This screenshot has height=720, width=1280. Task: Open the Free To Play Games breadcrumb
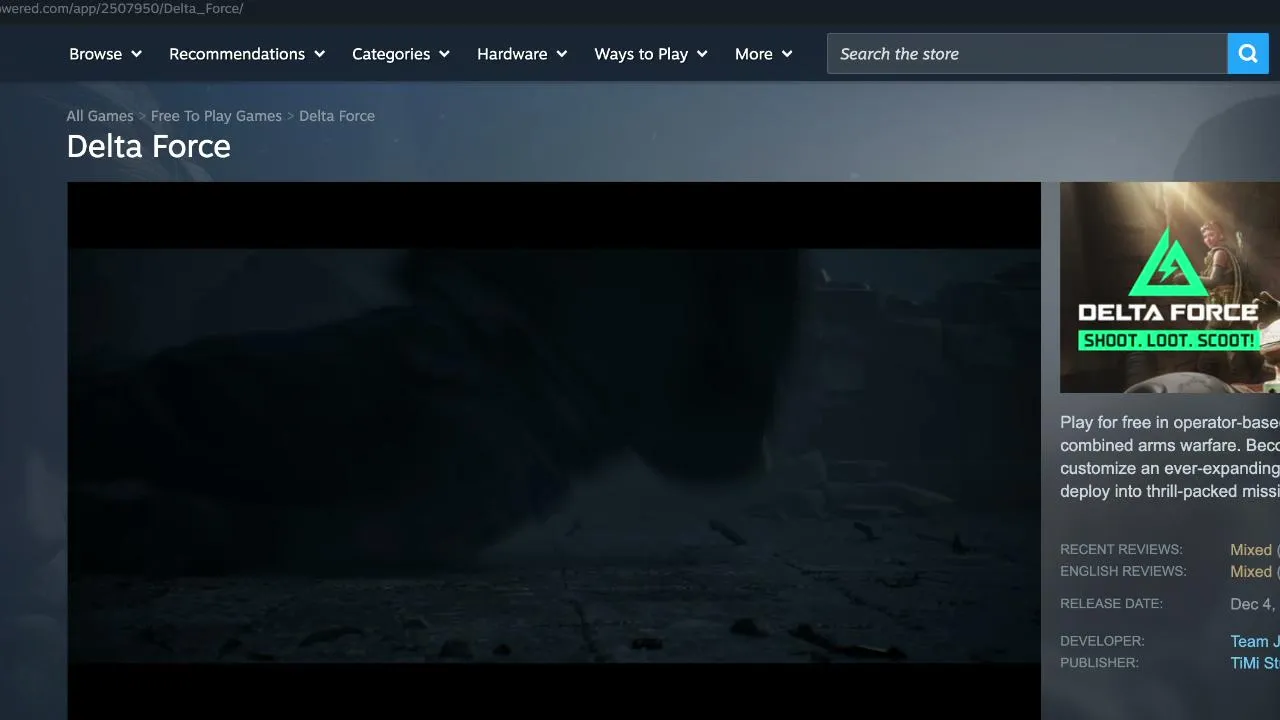point(216,116)
